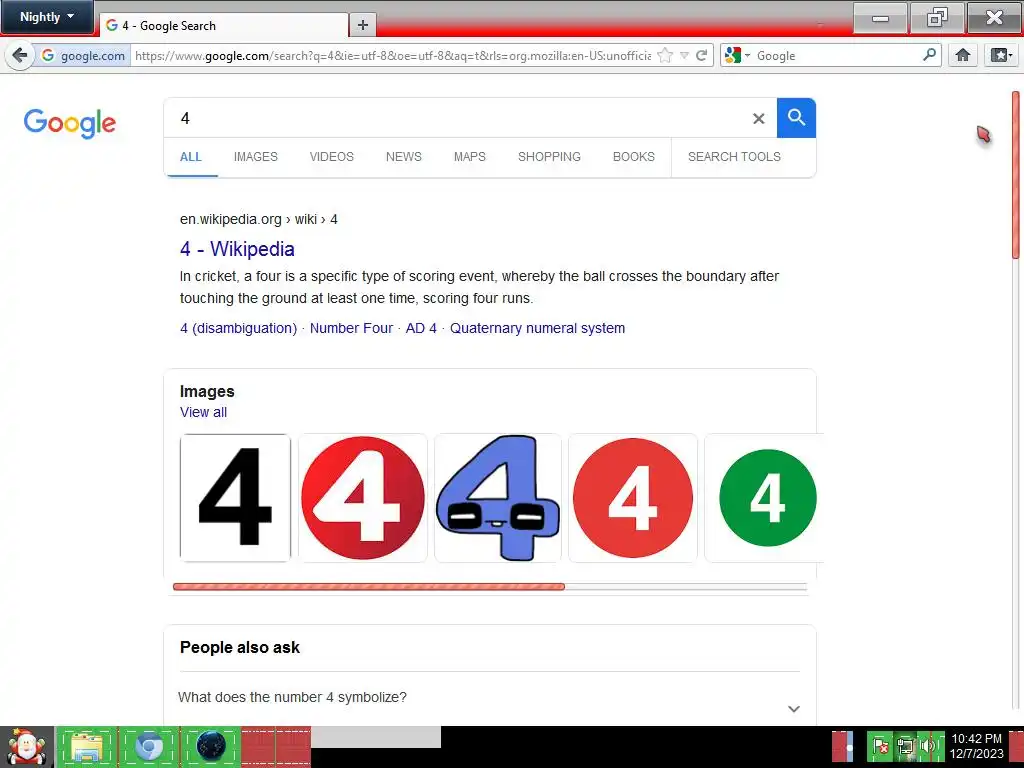Open the Nightly globe taskbar icon
The image size is (1024, 768).
pos(210,746)
